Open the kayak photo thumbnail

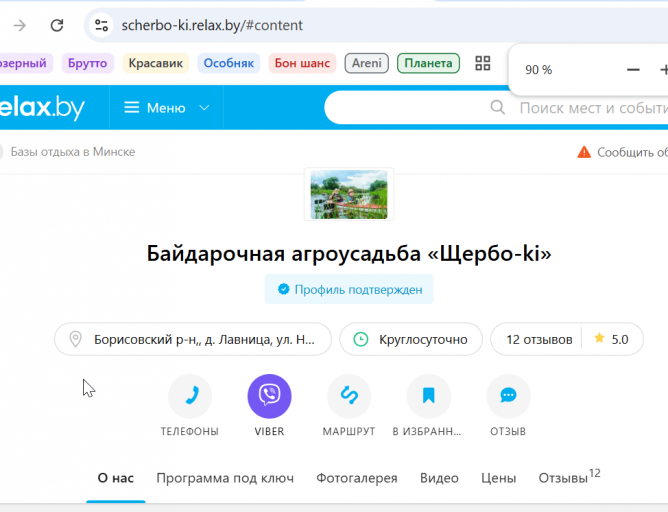click(x=349, y=194)
